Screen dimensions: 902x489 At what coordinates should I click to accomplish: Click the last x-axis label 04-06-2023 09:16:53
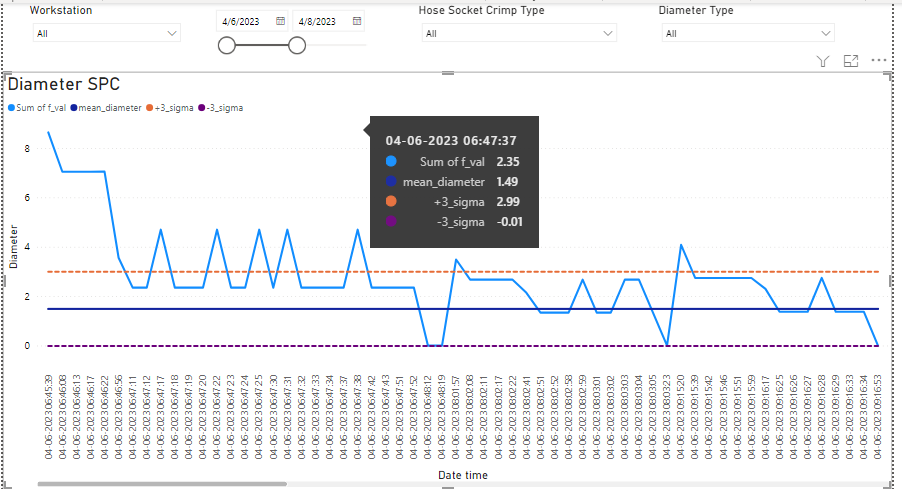tap(878, 417)
